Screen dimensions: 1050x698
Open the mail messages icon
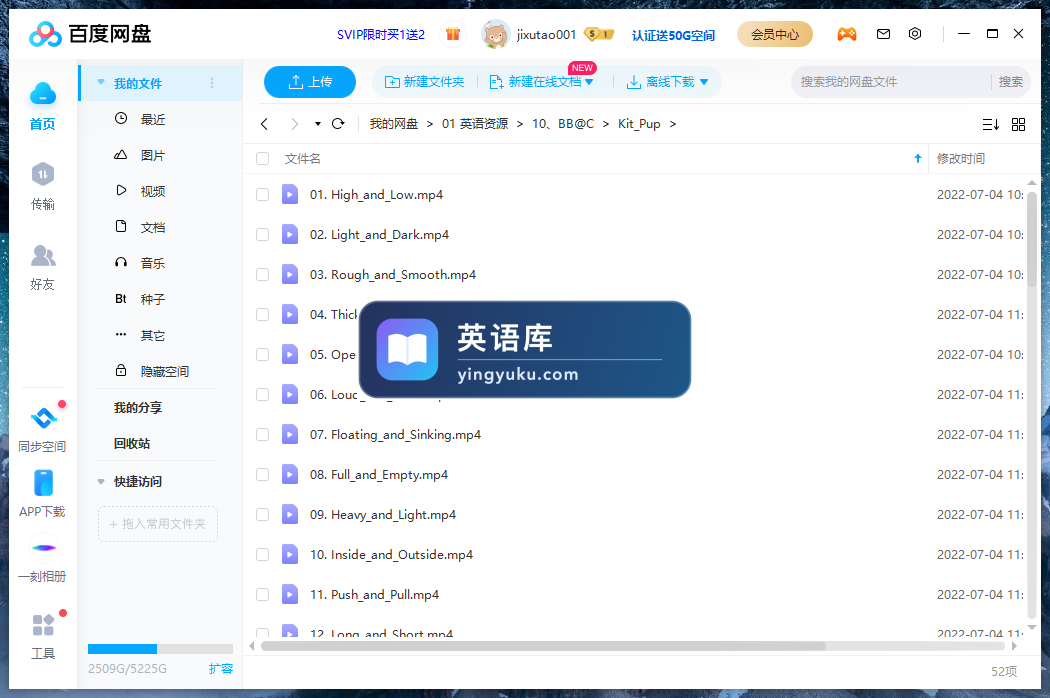(883, 33)
